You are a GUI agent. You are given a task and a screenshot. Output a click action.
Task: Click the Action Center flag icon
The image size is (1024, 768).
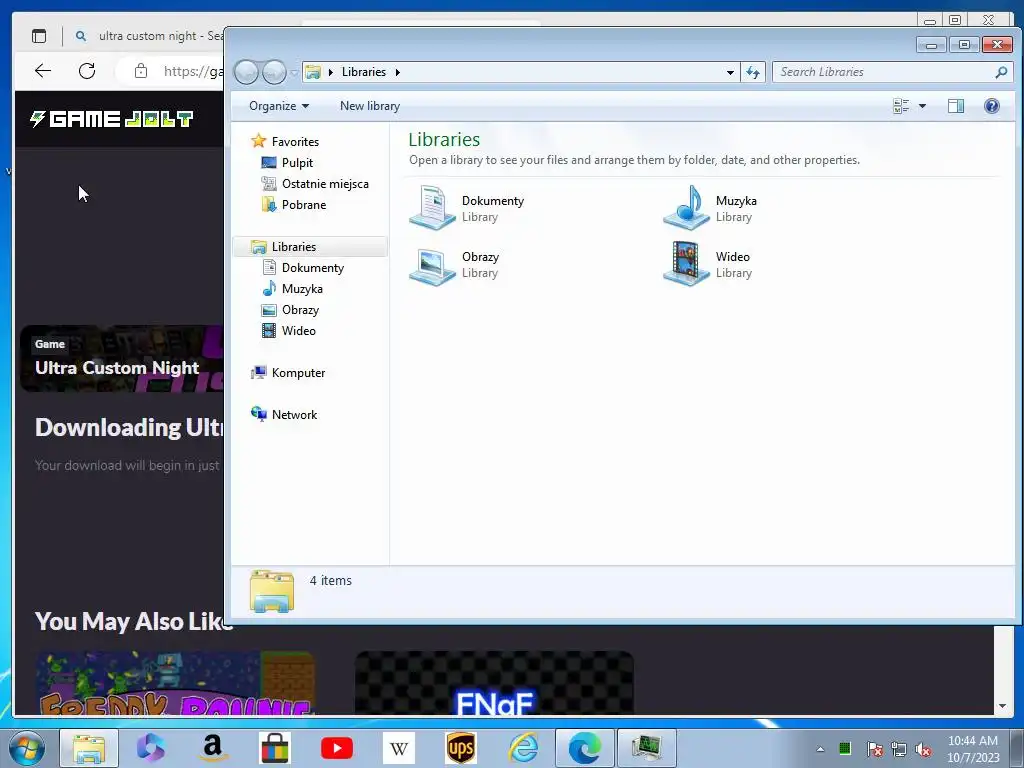coord(874,749)
